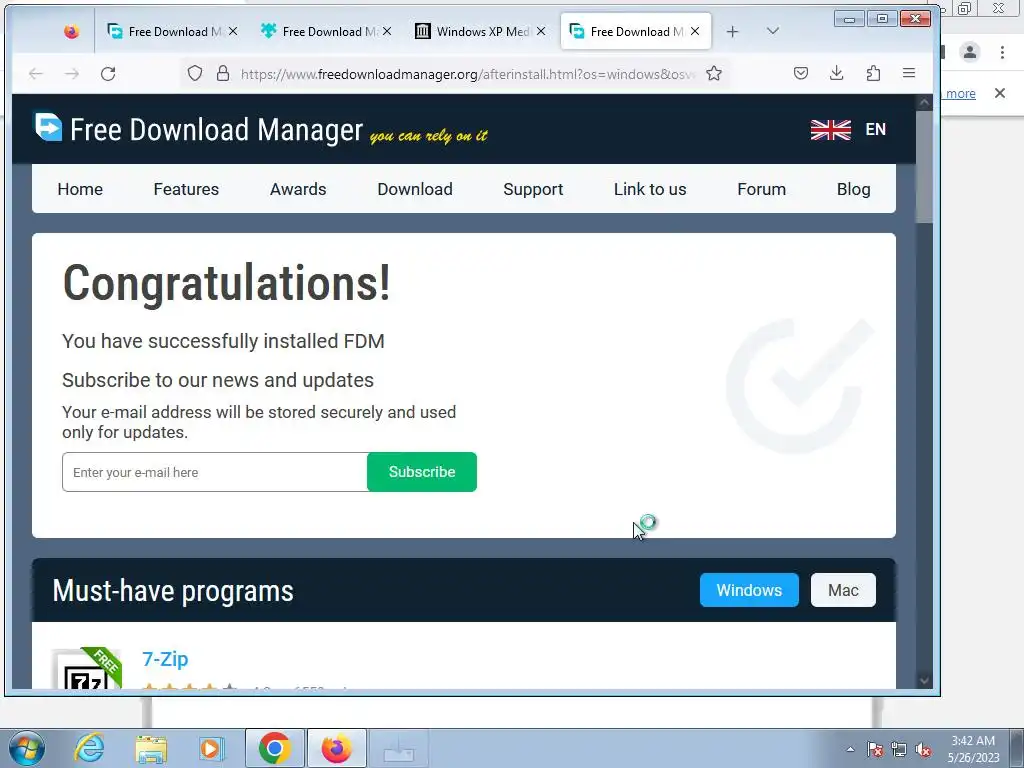
Task: Open the 7-Zip program link
Action: click(165, 659)
